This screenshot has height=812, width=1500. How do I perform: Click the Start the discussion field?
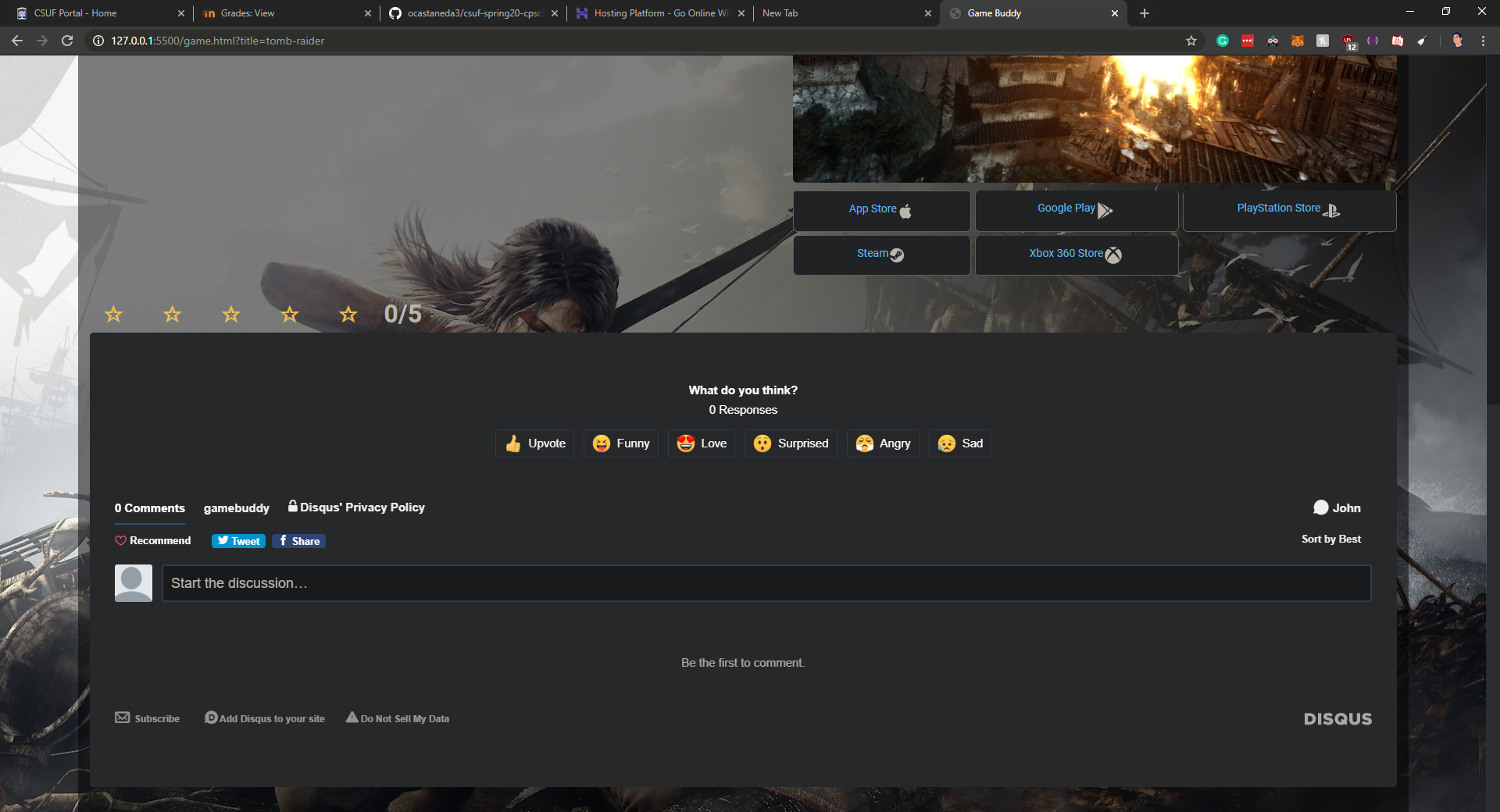pyautogui.click(x=766, y=583)
